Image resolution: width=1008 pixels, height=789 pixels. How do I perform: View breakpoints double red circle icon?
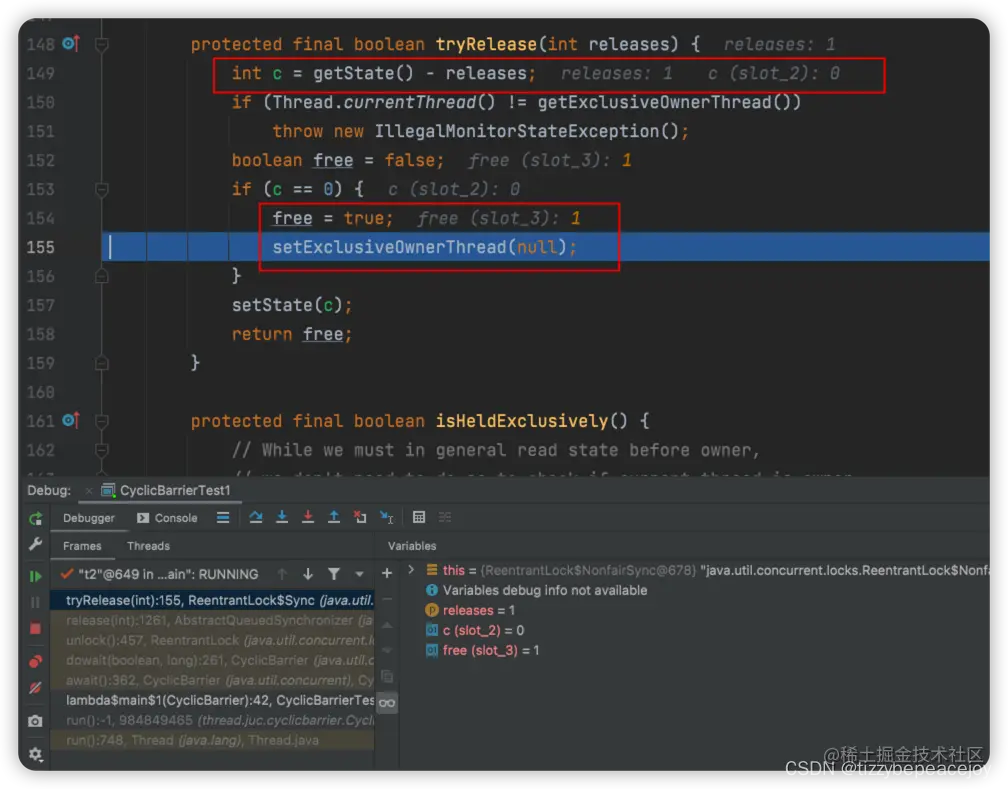pos(35,662)
